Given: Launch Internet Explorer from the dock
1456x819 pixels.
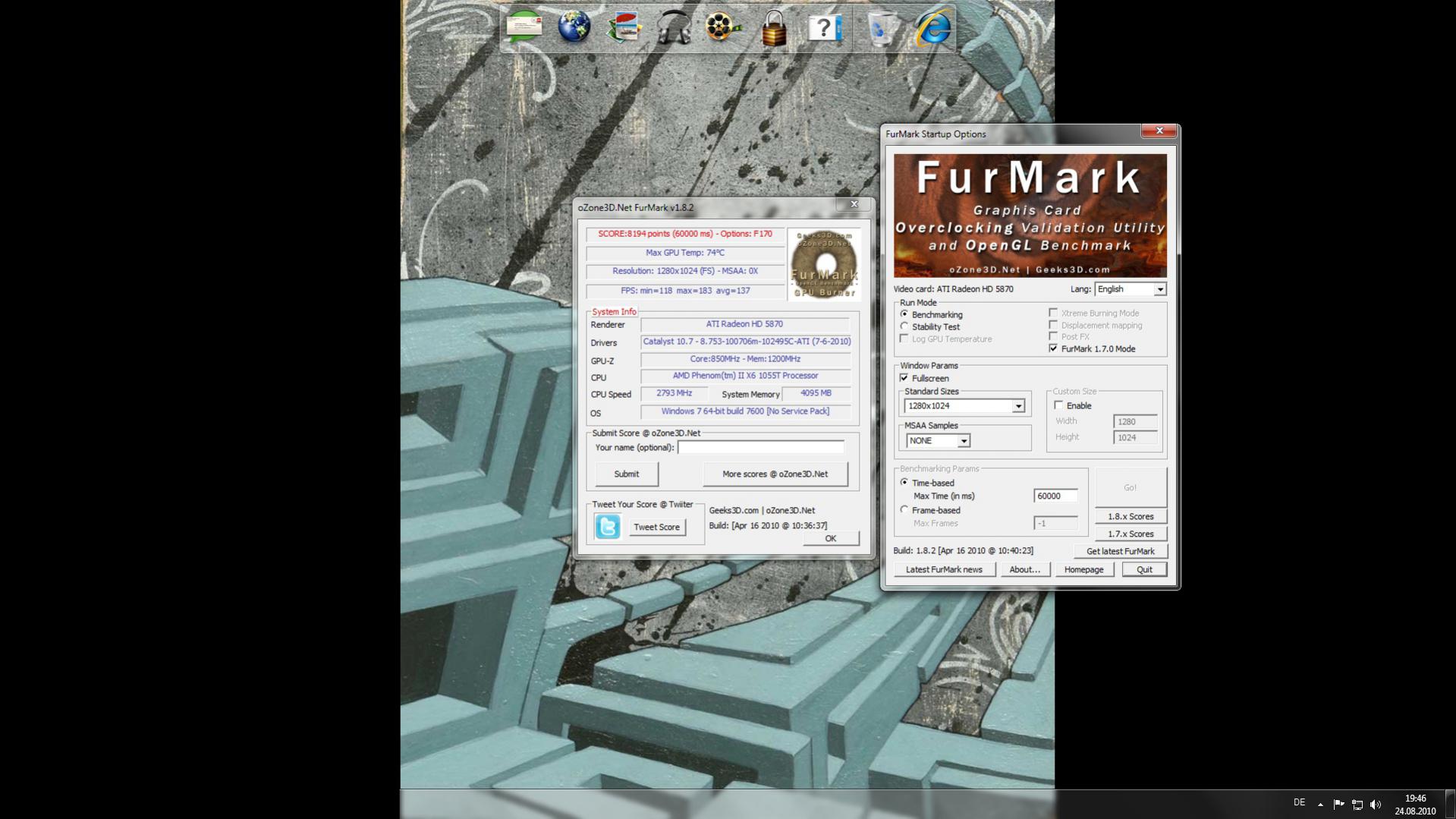Looking at the screenshot, I should [x=932, y=28].
